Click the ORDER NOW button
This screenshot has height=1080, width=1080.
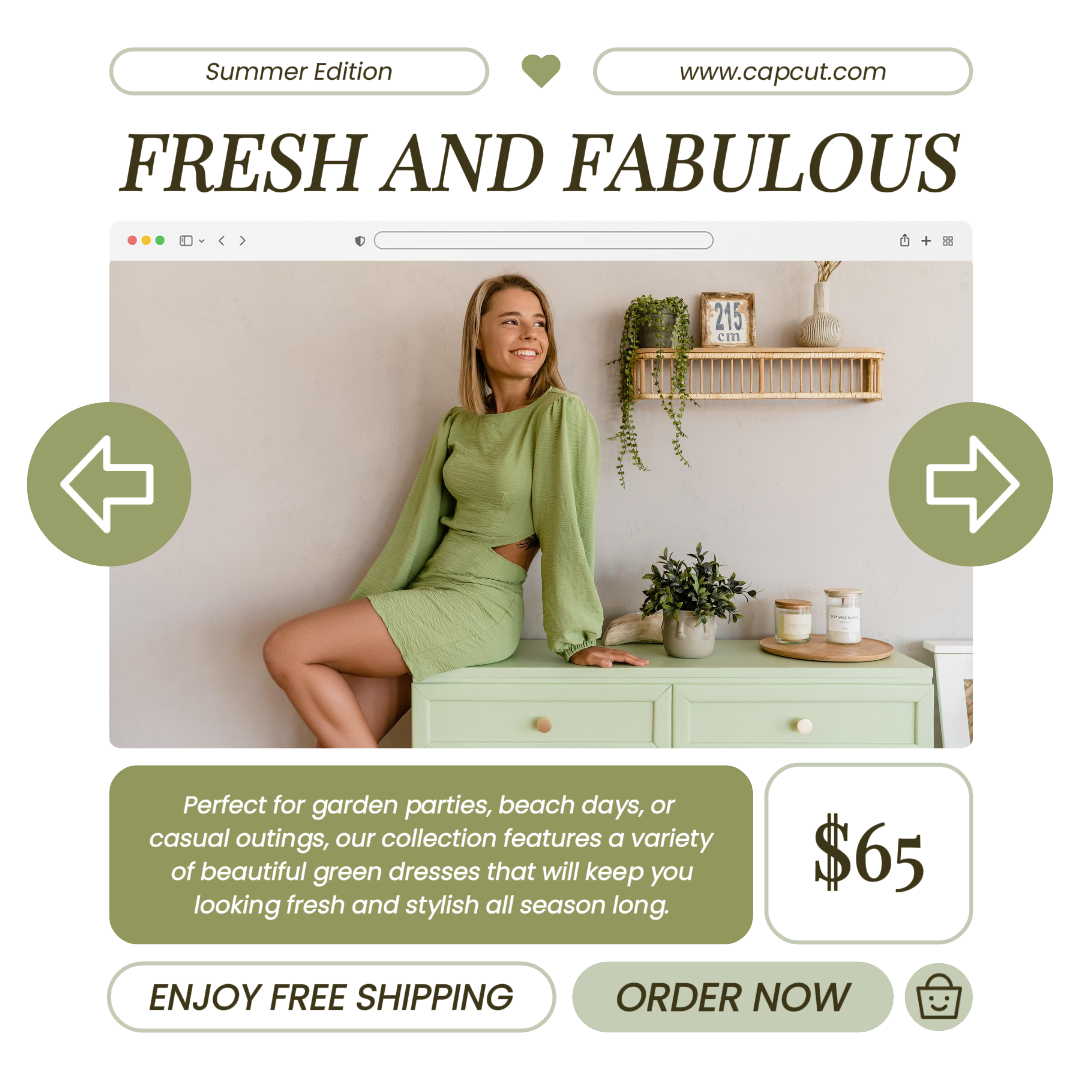pos(733,997)
